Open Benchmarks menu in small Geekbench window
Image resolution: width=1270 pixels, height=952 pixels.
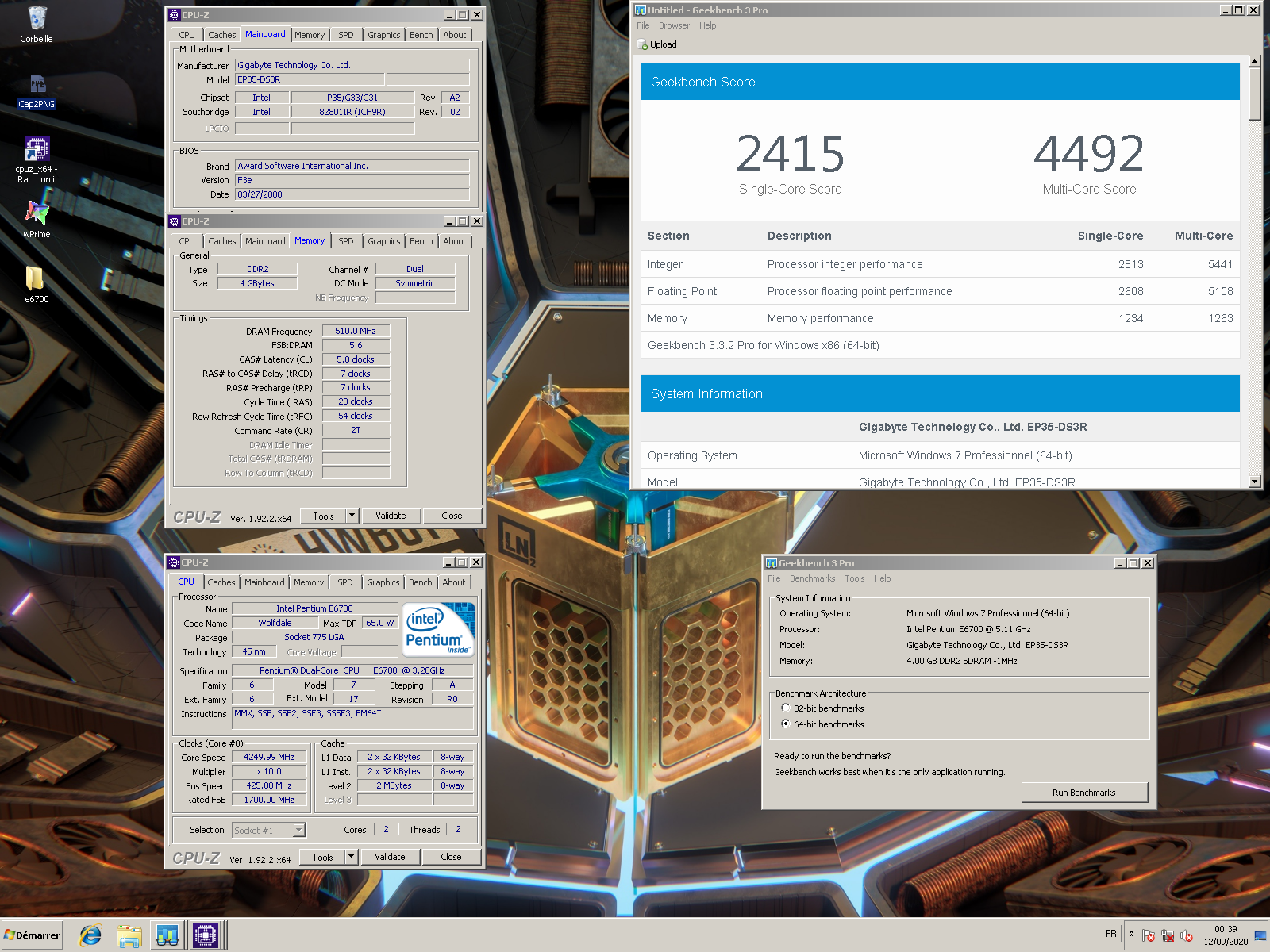pos(812,578)
